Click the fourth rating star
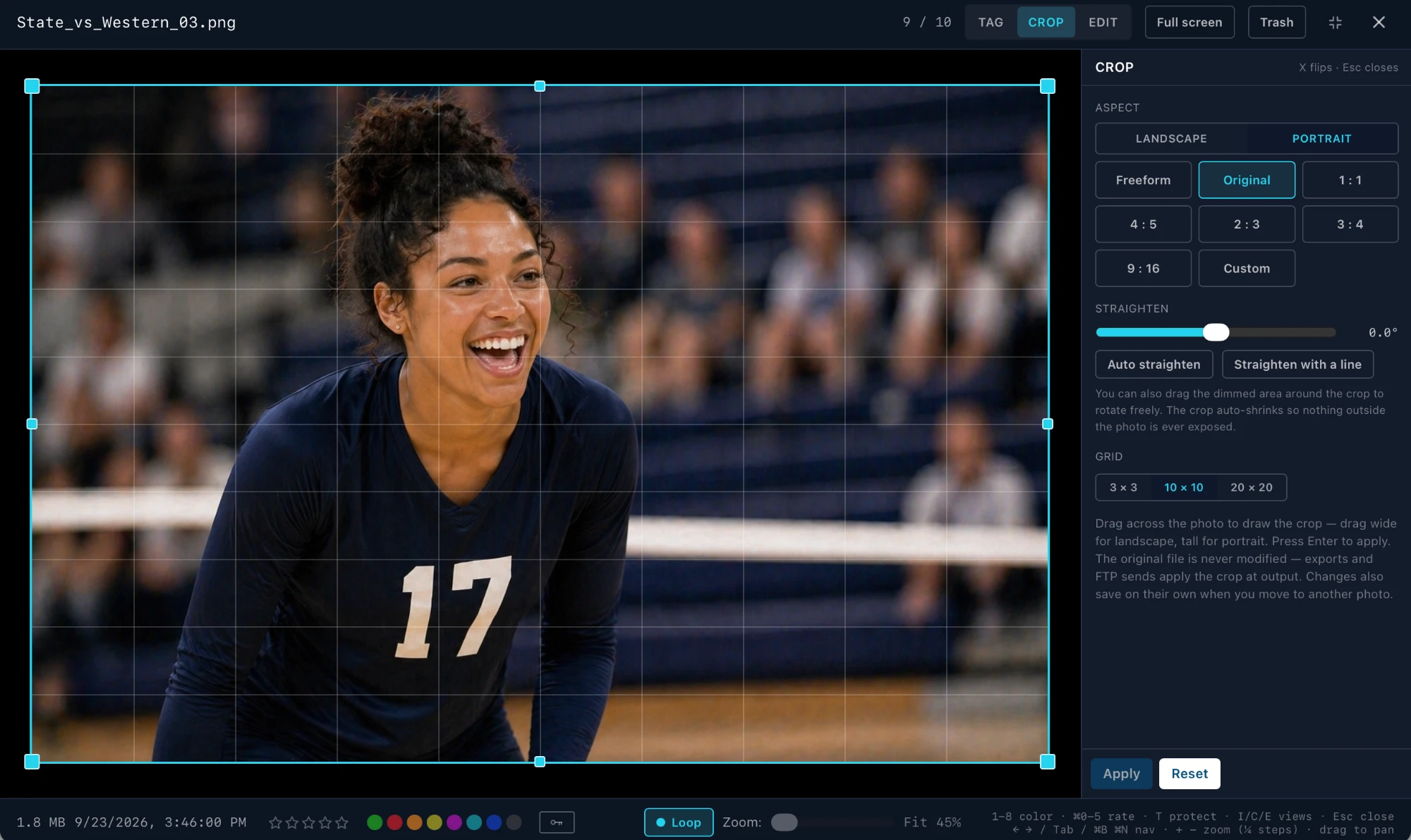 pos(325,822)
